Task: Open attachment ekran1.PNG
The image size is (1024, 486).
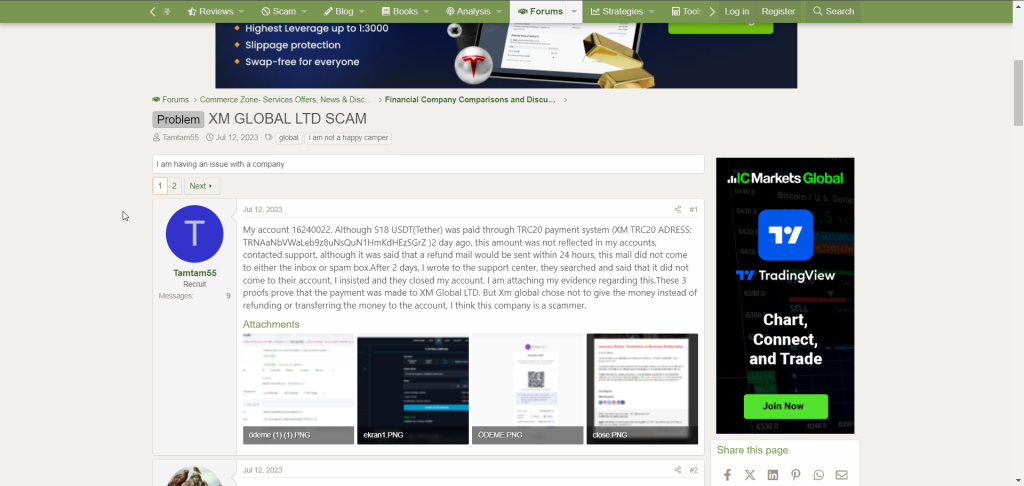Action: coord(413,389)
